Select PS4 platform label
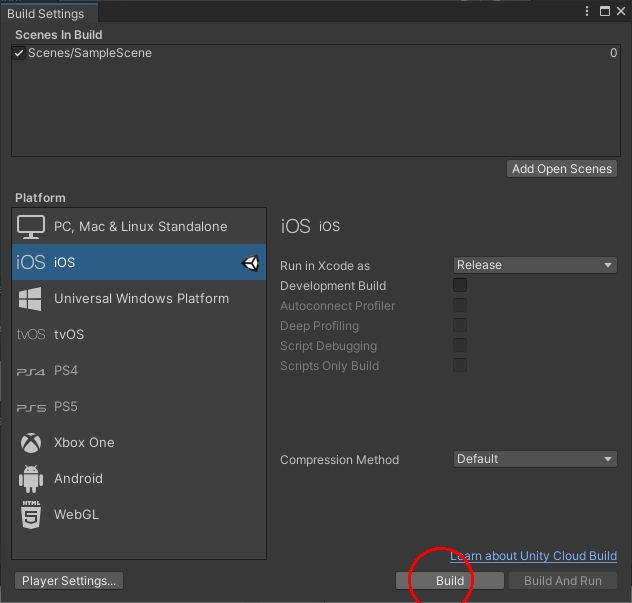Screen dimensions: 632x603 click(x=66, y=370)
